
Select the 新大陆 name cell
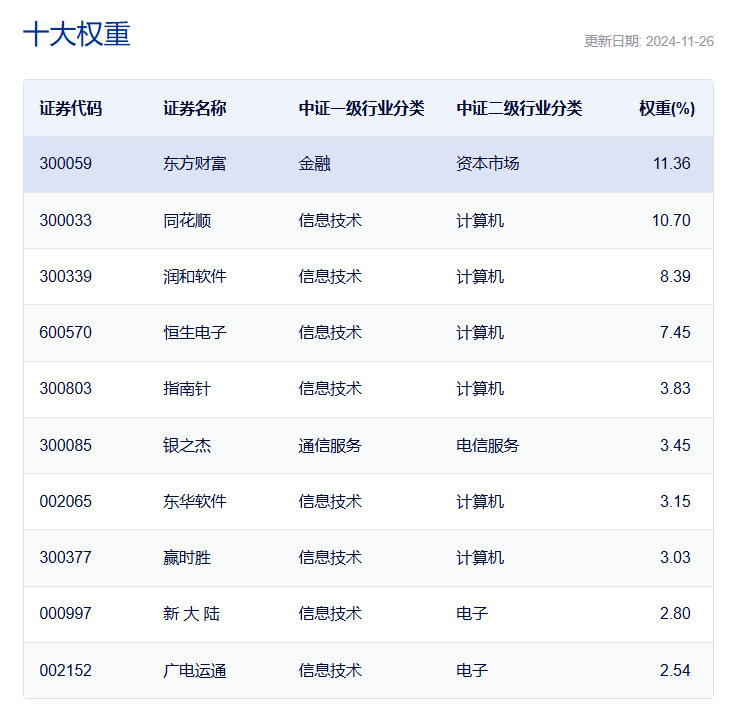192,614
